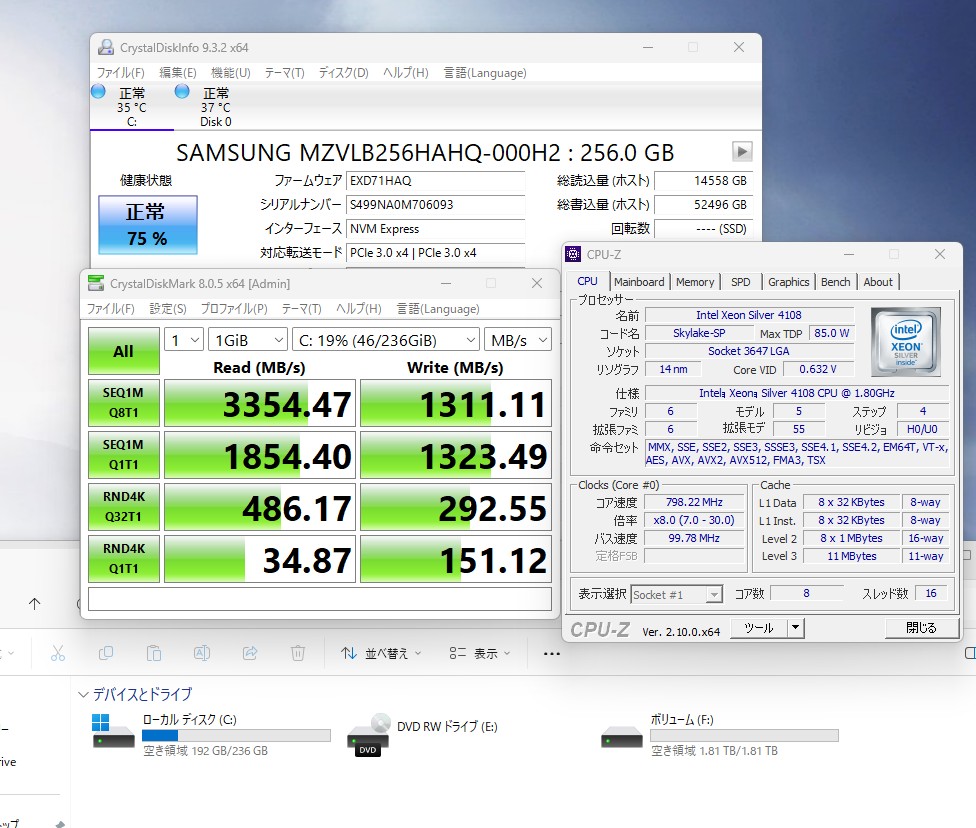Click the CrystalDiskMark title bar icon

[96, 283]
